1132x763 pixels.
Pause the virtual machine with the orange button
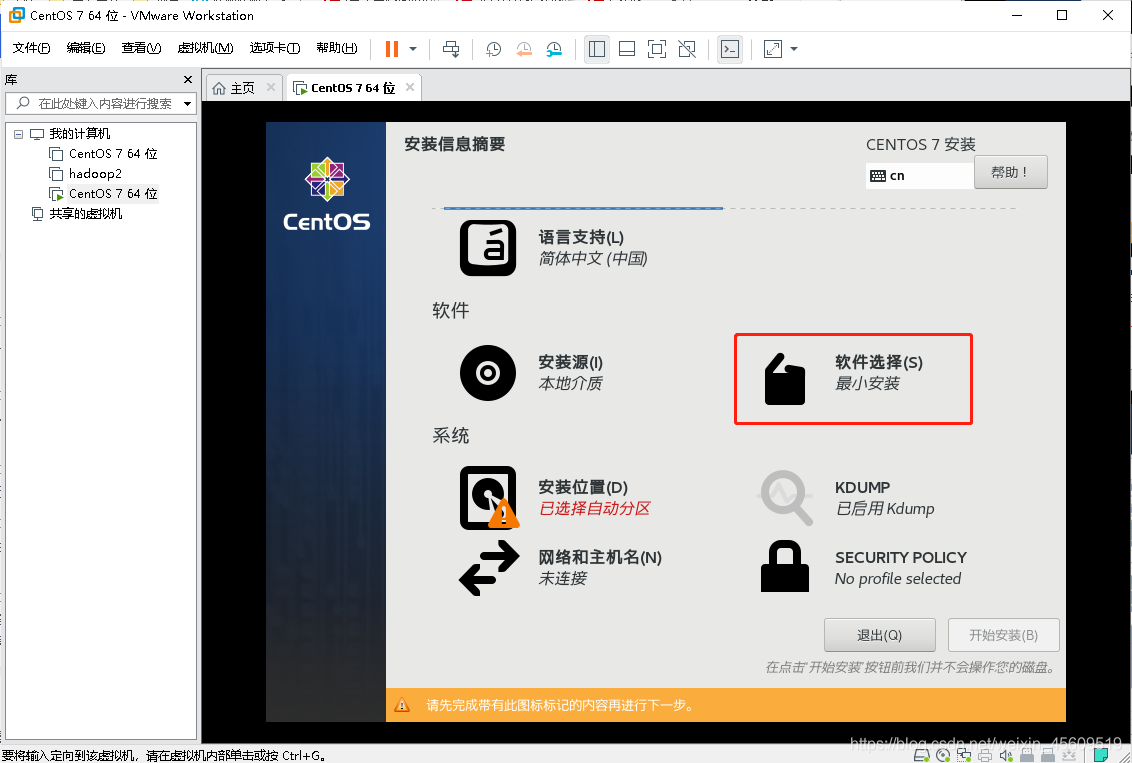[392, 48]
